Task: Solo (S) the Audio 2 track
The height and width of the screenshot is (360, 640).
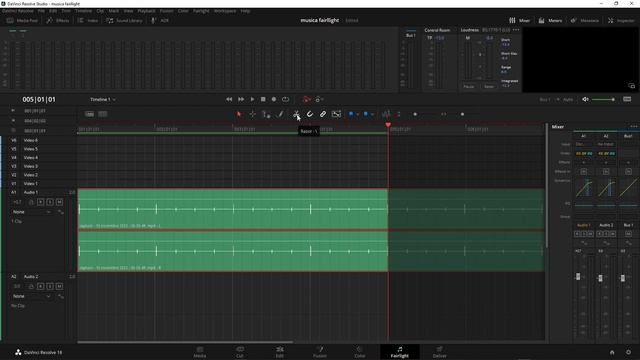Action: (x=50, y=286)
